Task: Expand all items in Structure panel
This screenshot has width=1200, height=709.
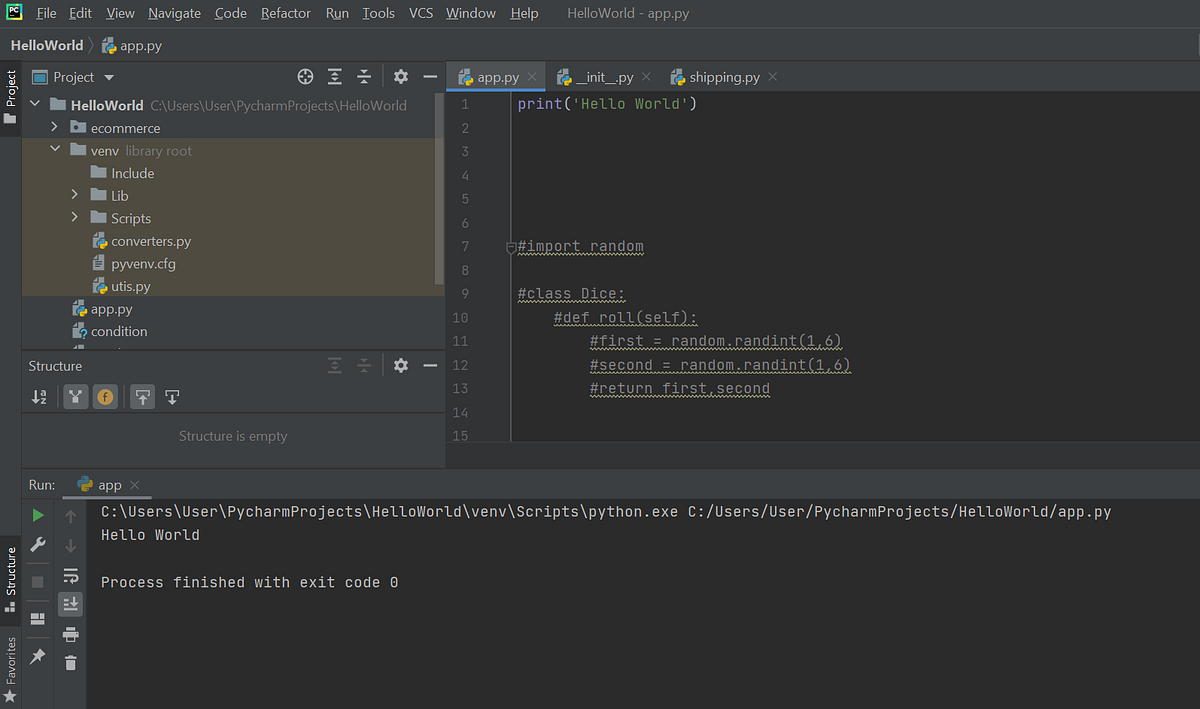Action: point(334,365)
